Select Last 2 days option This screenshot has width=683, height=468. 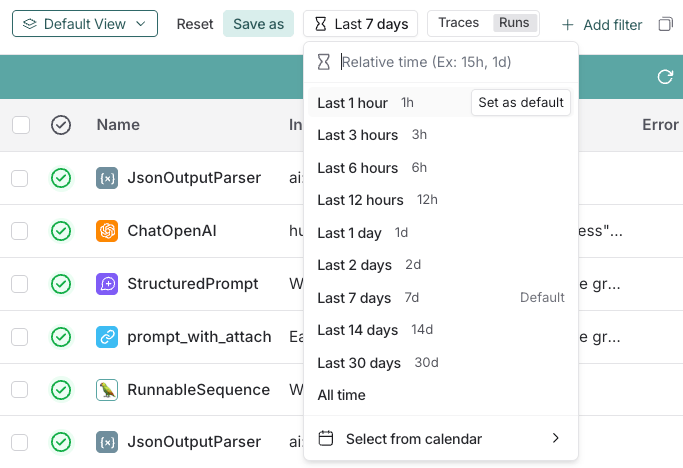click(x=441, y=265)
